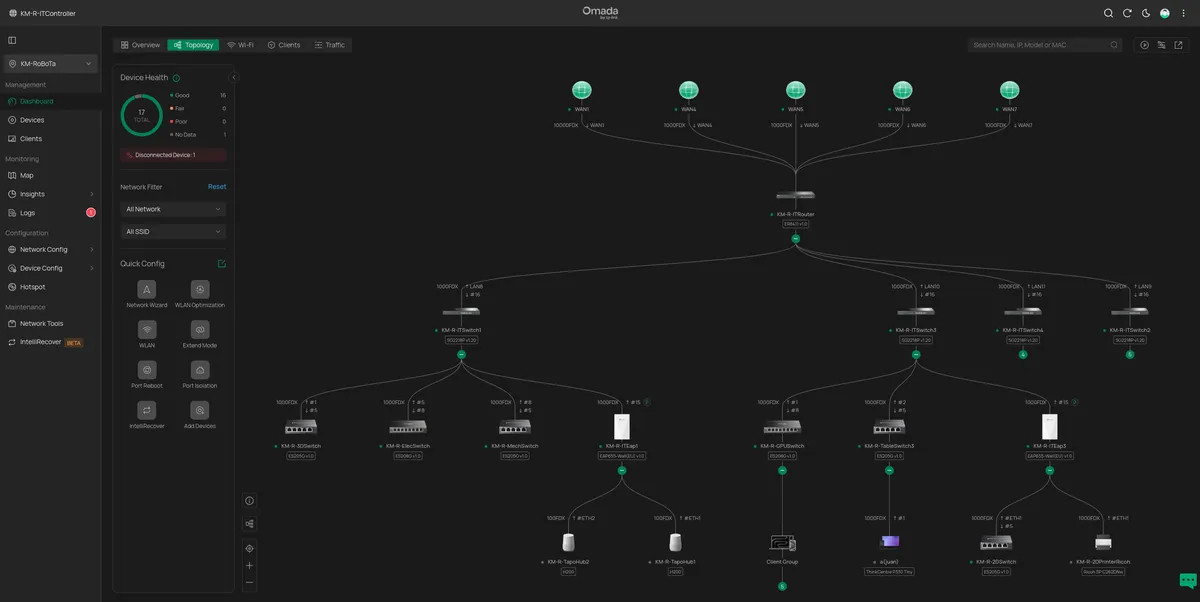This screenshot has height=602, width=1200.
Task: Zoom in on the topology map
Action: (x=249, y=565)
